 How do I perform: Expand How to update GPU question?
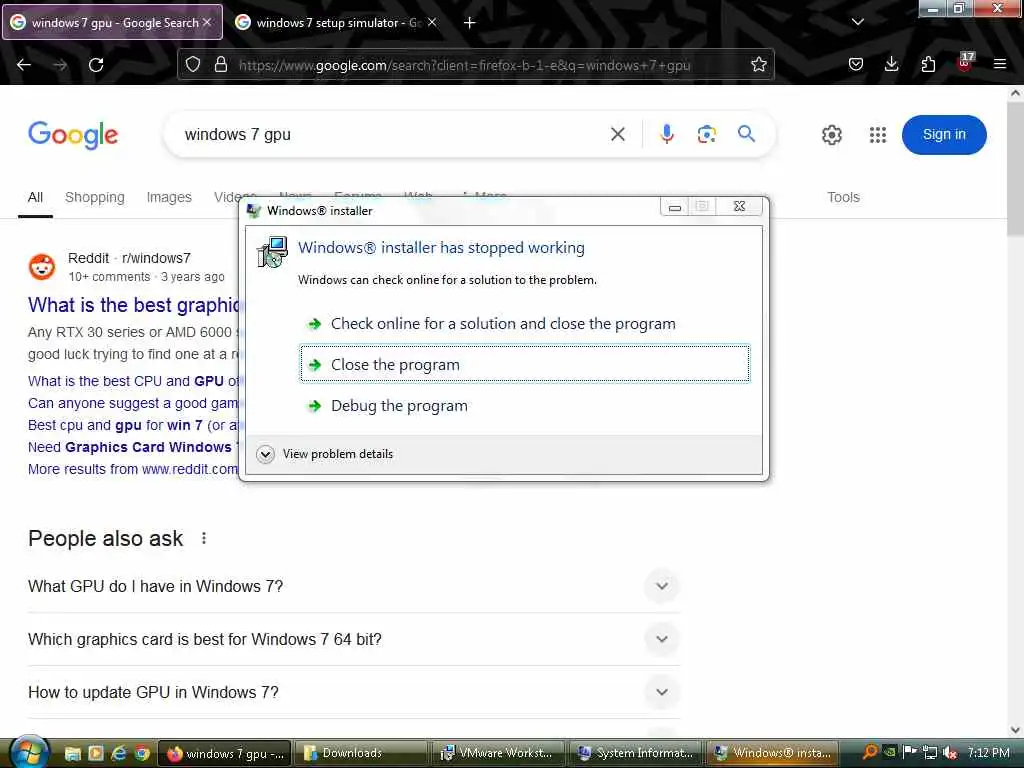(x=354, y=692)
